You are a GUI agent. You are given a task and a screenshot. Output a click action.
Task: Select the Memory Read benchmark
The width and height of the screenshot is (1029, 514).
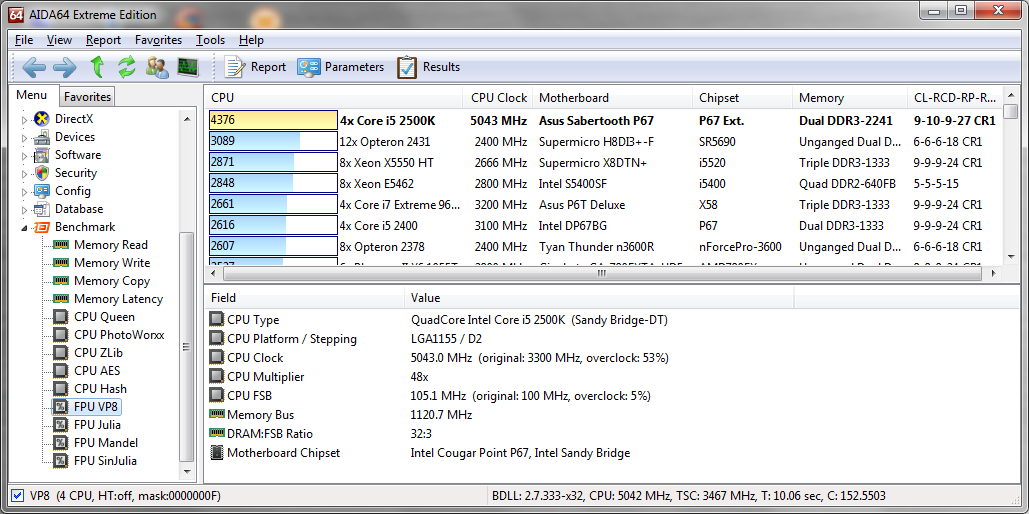(x=100, y=245)
